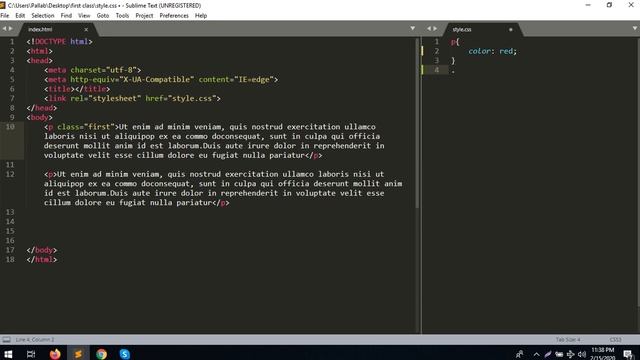The width and height of the screenshot is (640, 360).
Task: Open Task View on taskbar
Action: tap(31, 354)
